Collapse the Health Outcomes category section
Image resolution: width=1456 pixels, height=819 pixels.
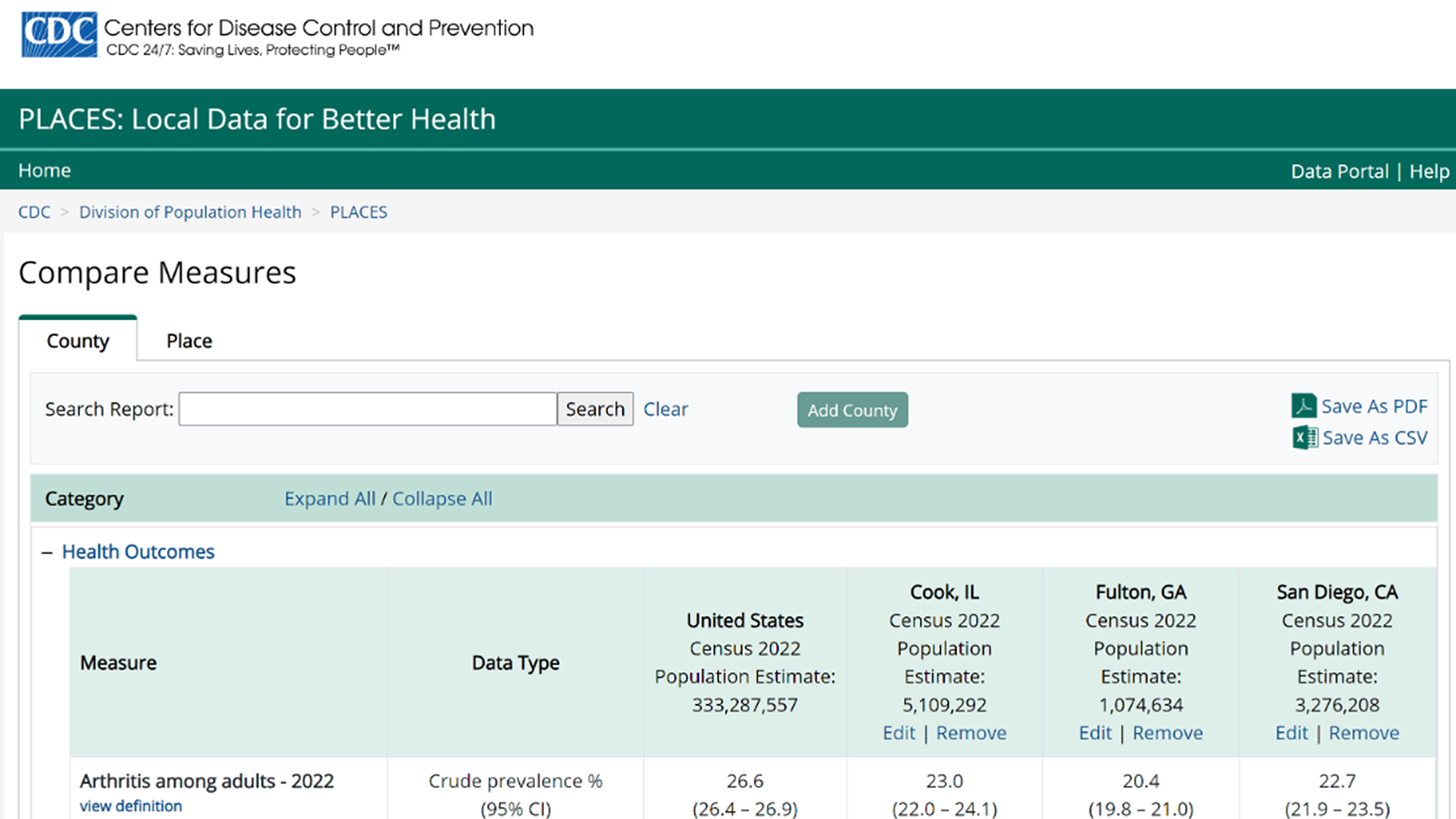point(45,551)
